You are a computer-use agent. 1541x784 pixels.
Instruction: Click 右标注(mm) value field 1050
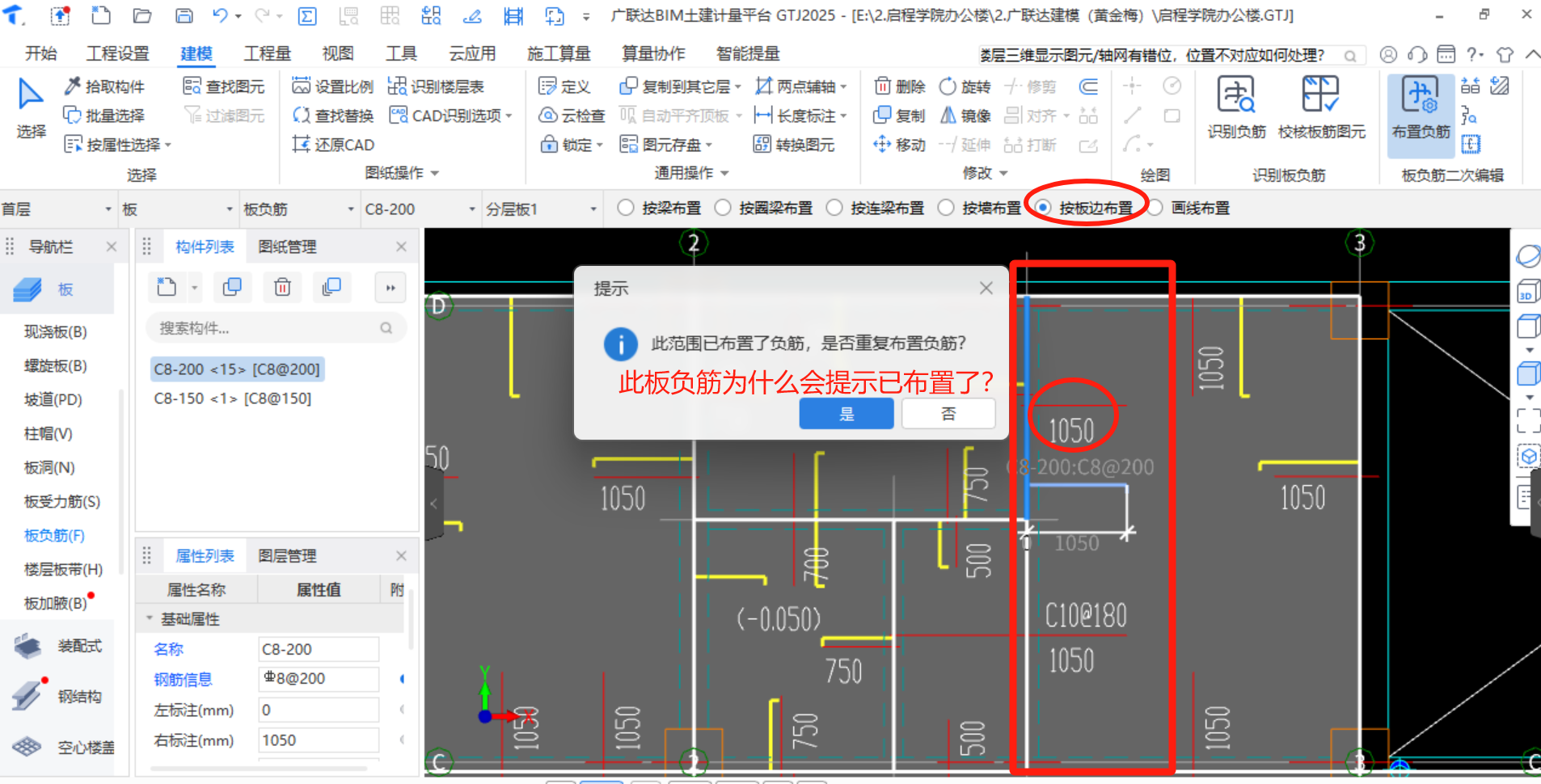point(319,740)
